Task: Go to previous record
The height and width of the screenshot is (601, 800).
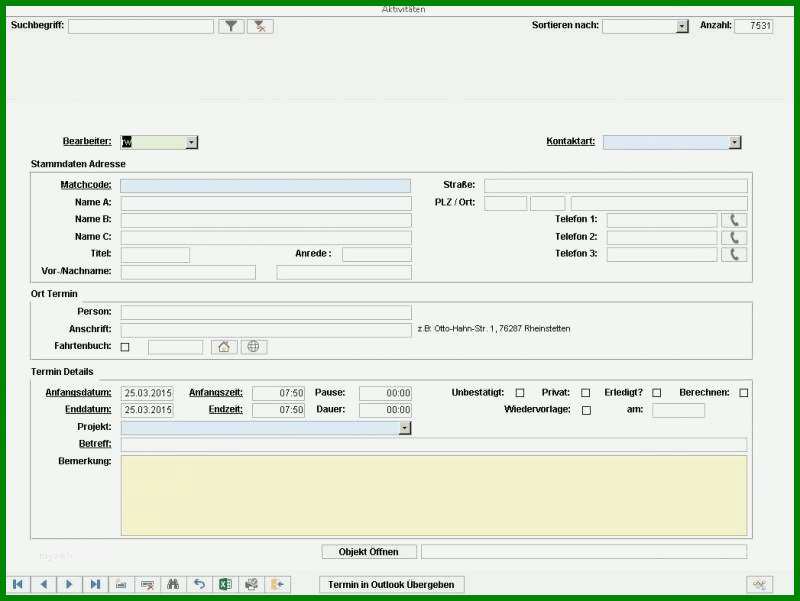Action: 44,584
